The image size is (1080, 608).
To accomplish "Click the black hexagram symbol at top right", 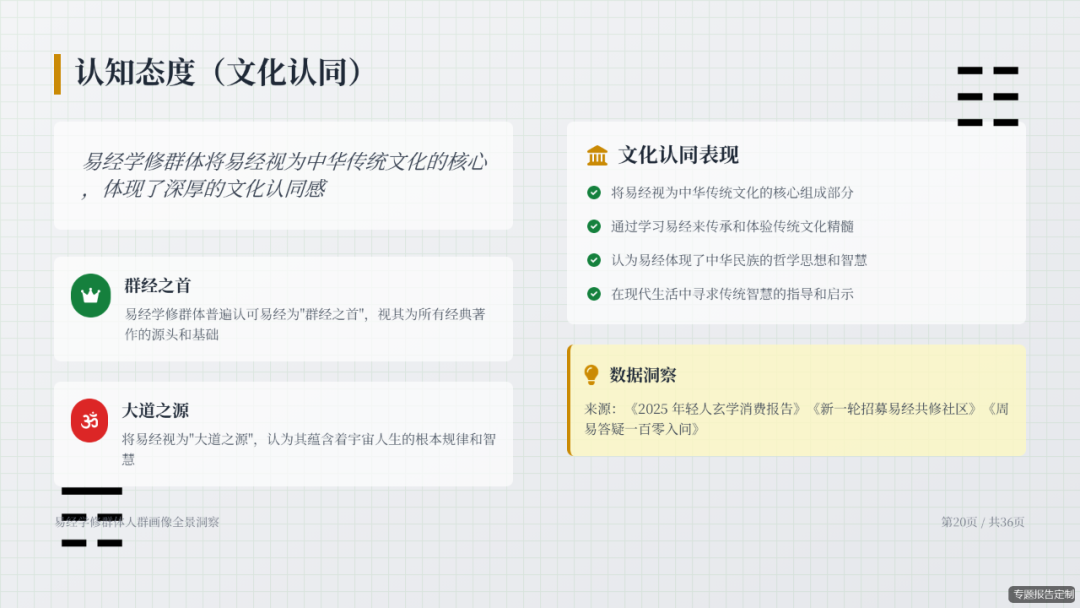I will point(988,96).
